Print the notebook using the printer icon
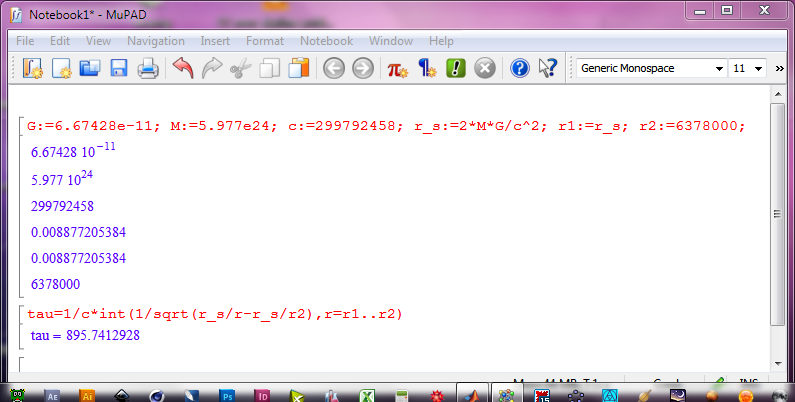 147,69
